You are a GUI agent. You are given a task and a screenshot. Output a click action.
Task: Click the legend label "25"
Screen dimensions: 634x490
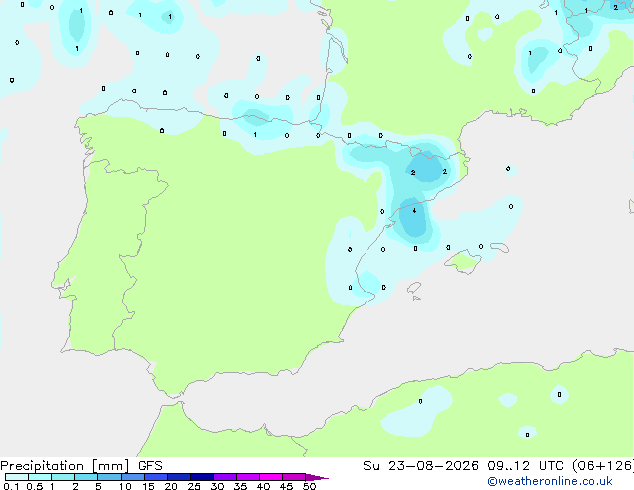click(x=194, y=486)
